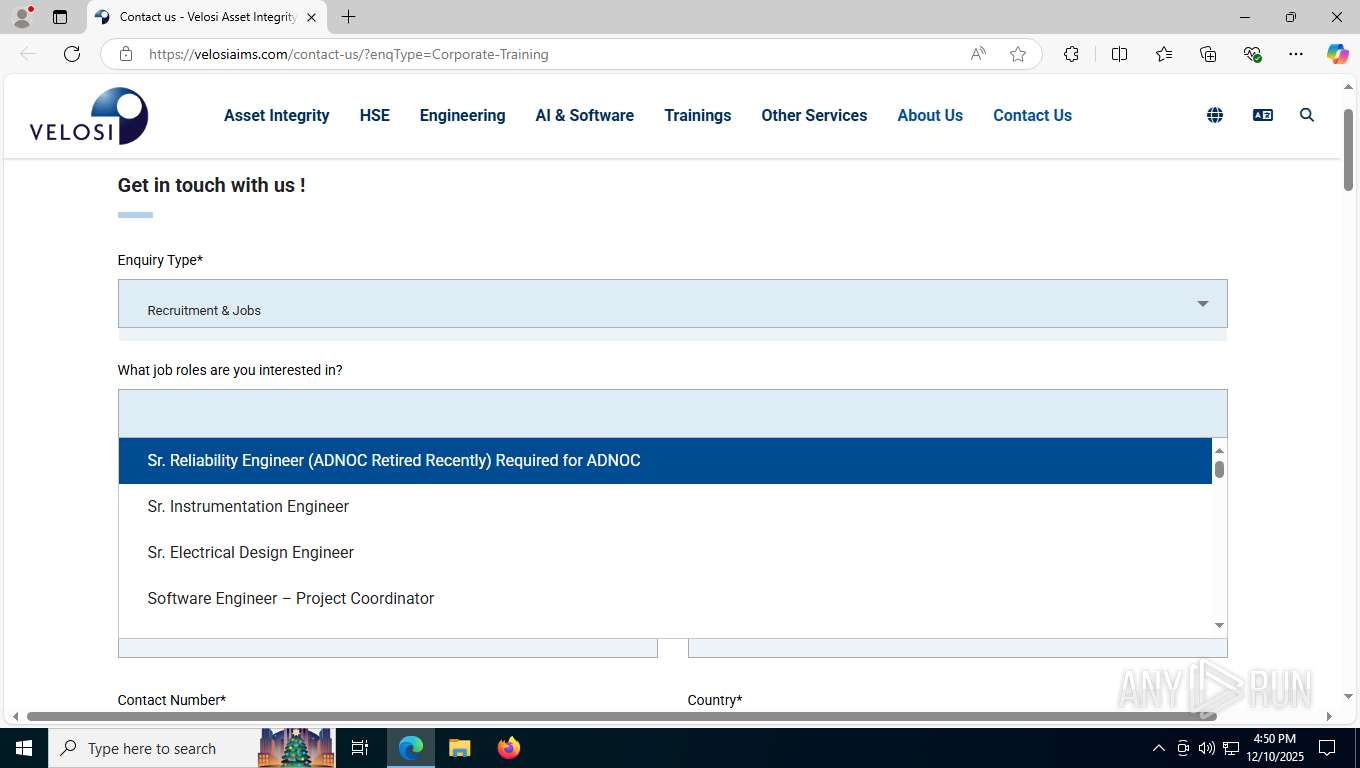Click the language translate icon
Viewport: 1360px width, 768px height.
point(1263,115)
